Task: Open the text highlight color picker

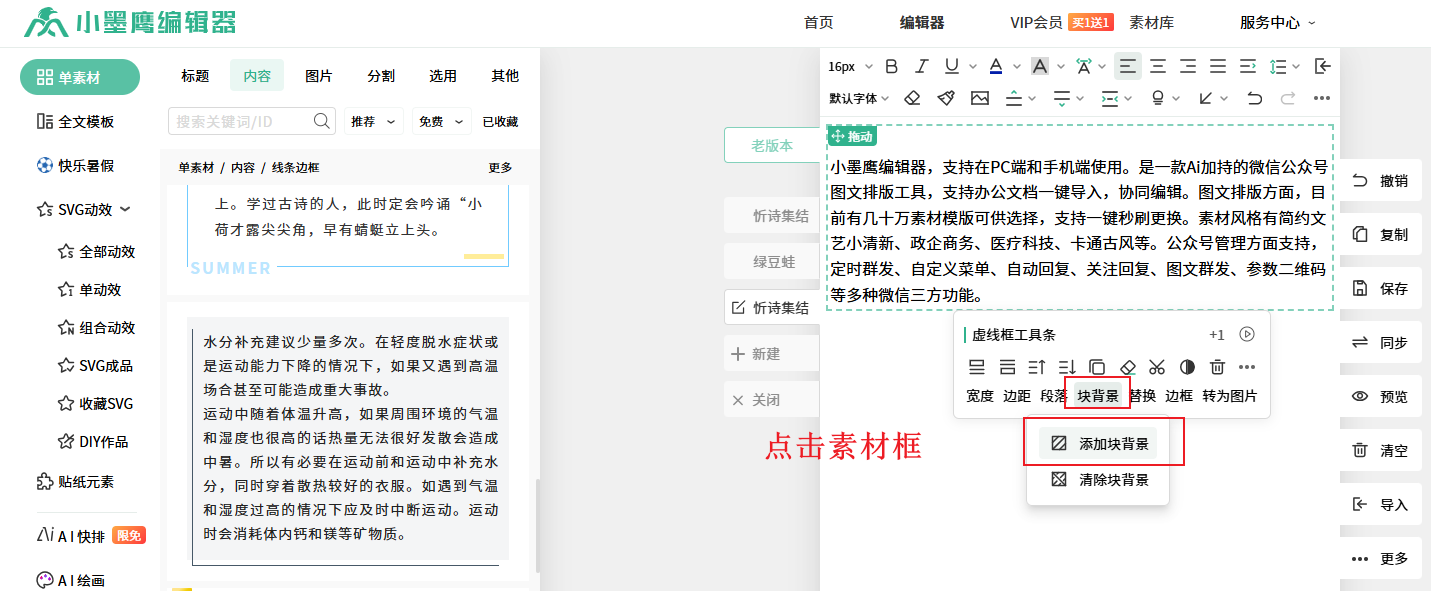Action: click(1040, 66)
